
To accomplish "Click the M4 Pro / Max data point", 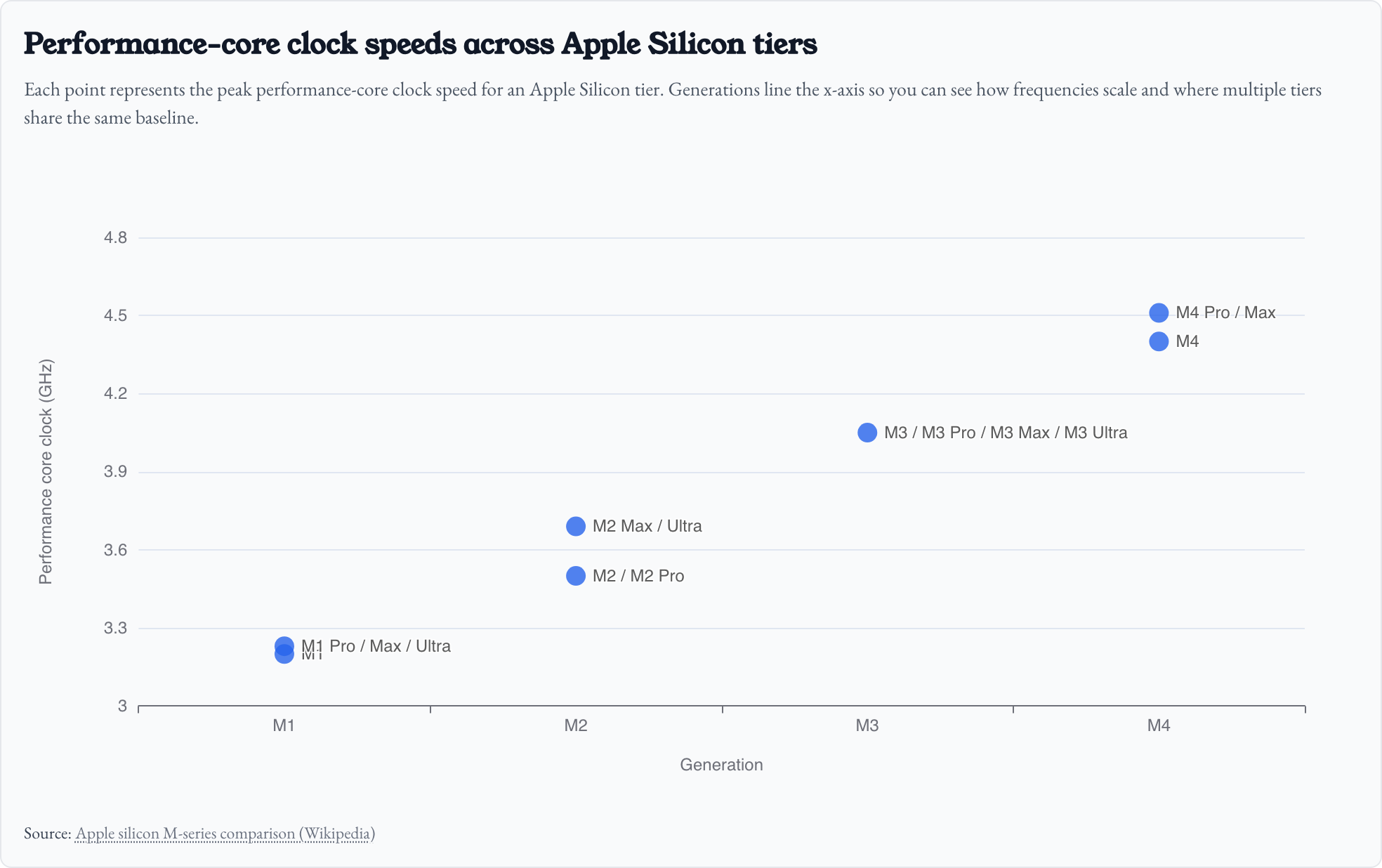I will pyautogui.click(x=1159, y=313).
